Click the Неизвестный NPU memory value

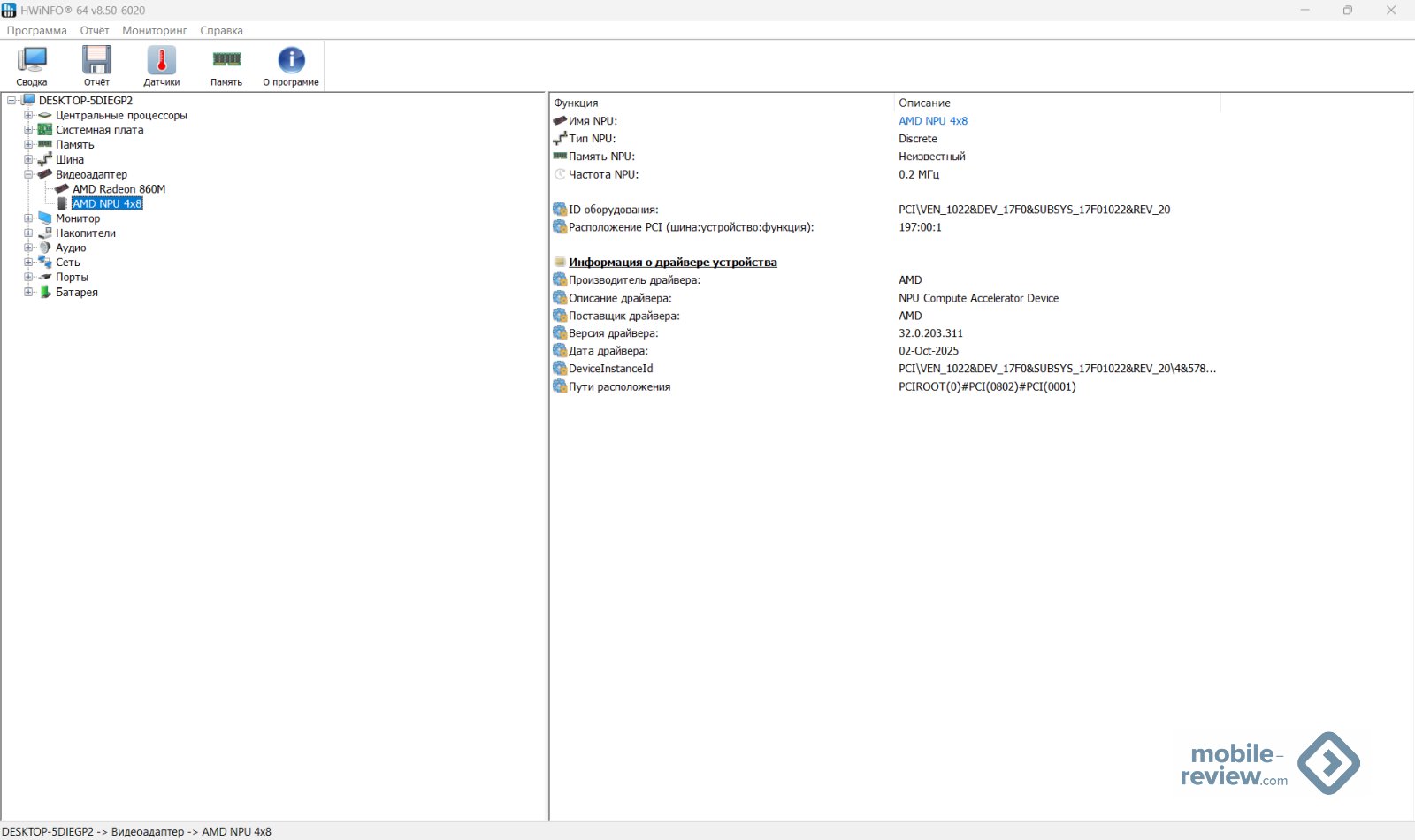932,157
